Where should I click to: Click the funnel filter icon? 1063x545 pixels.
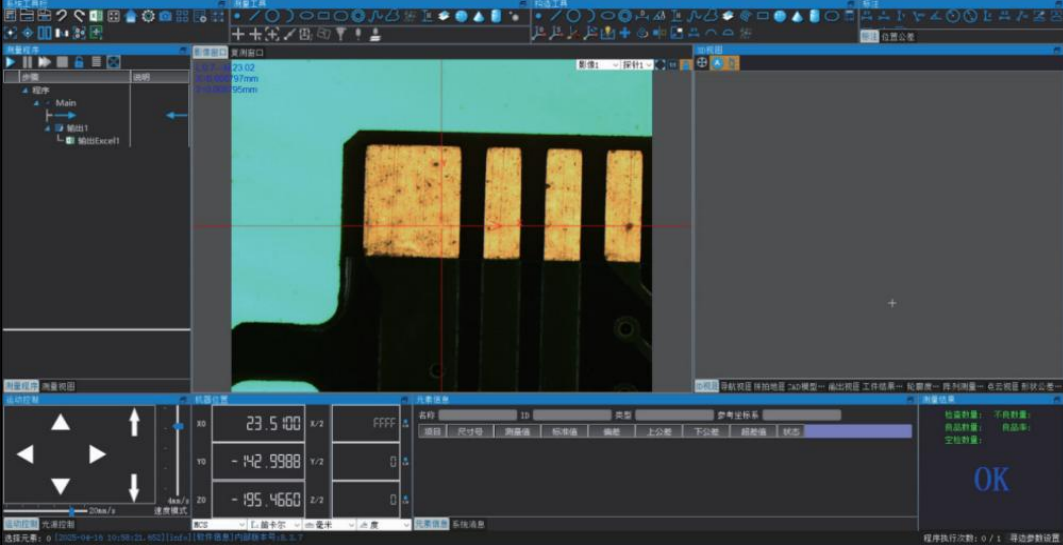[x=341, y=33]
